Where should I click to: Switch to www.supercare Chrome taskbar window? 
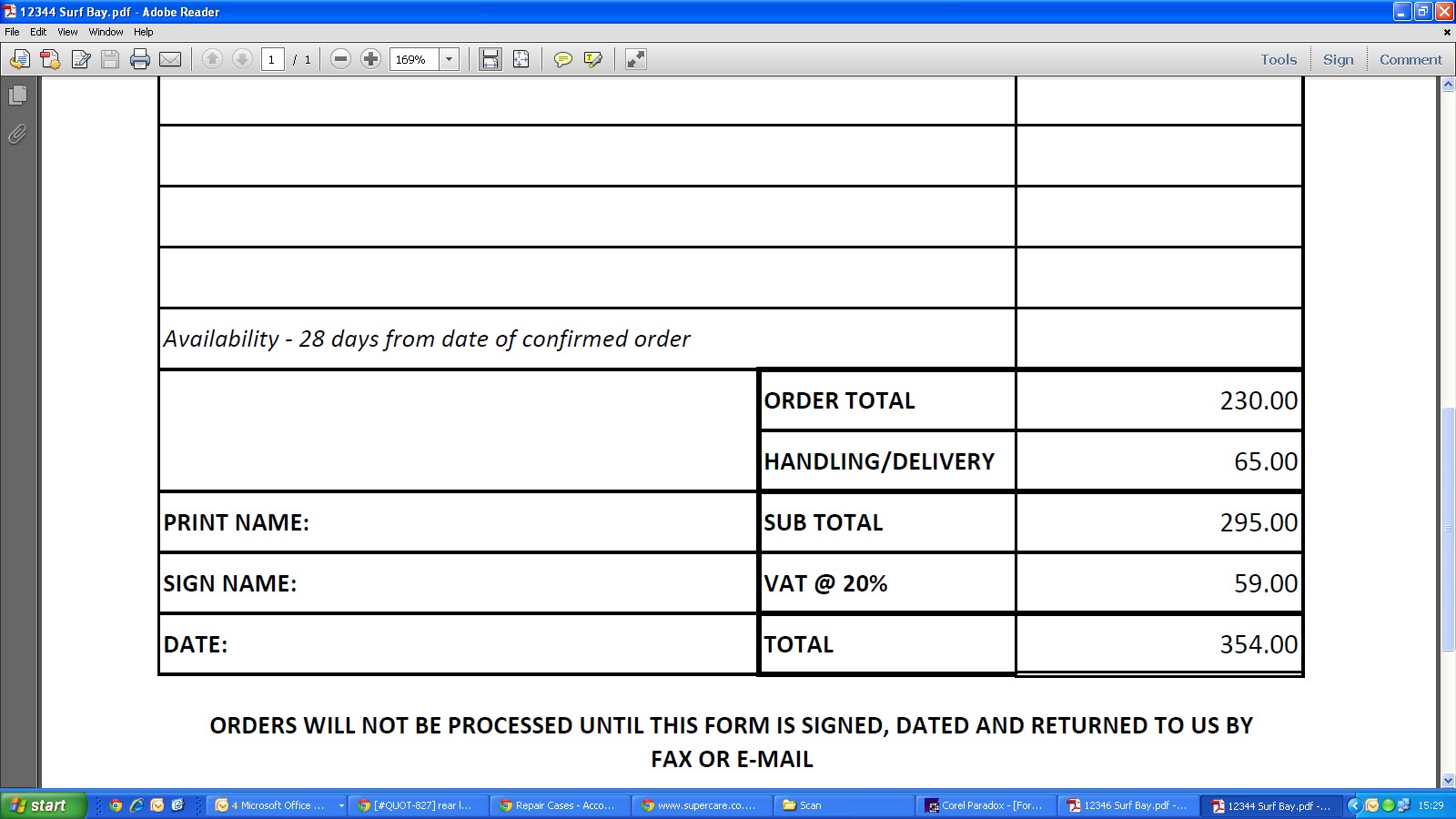(703, 805)
